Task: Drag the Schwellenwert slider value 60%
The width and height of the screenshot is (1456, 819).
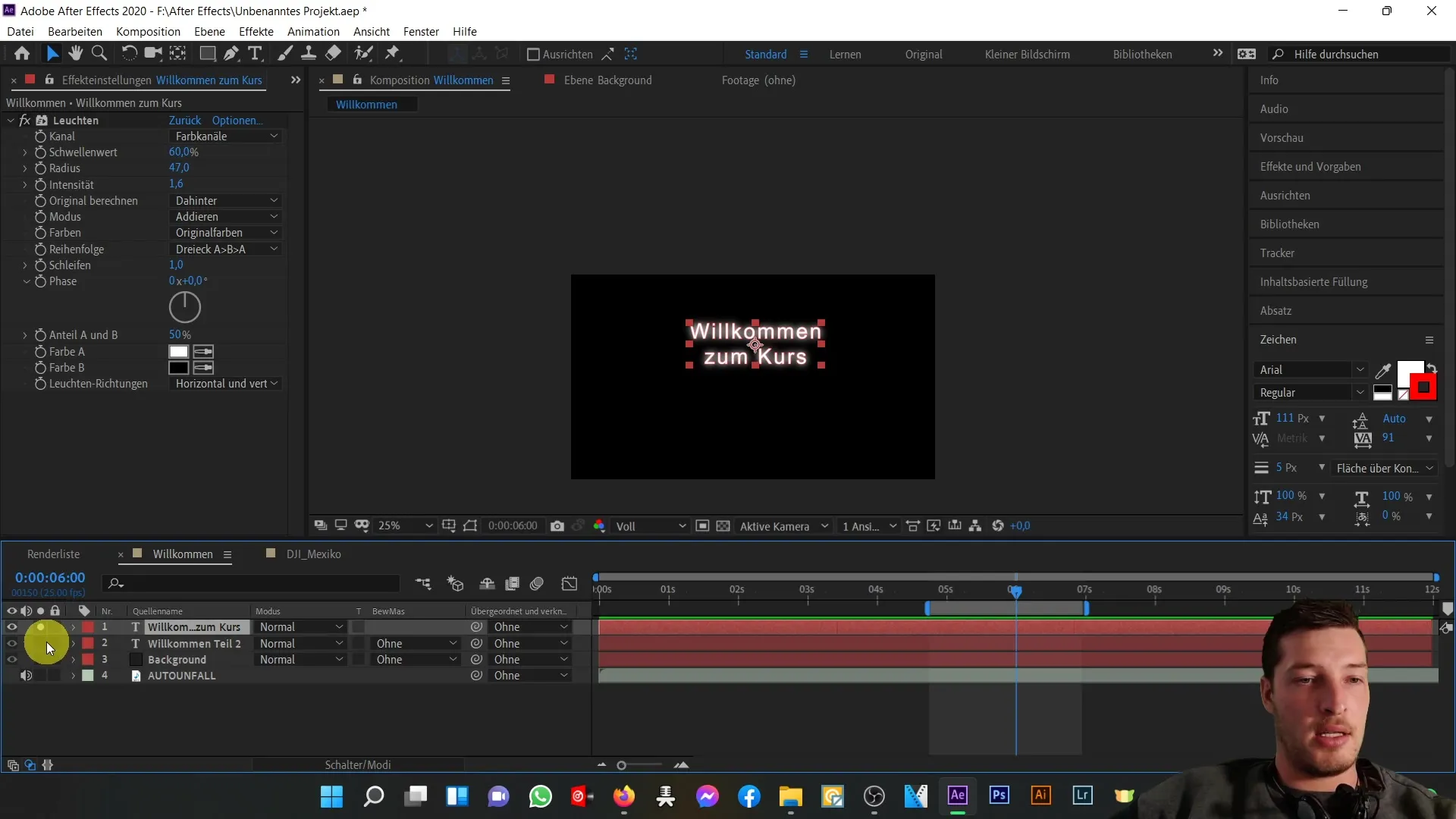Action: pyautogui.click(x=181, y=152)
